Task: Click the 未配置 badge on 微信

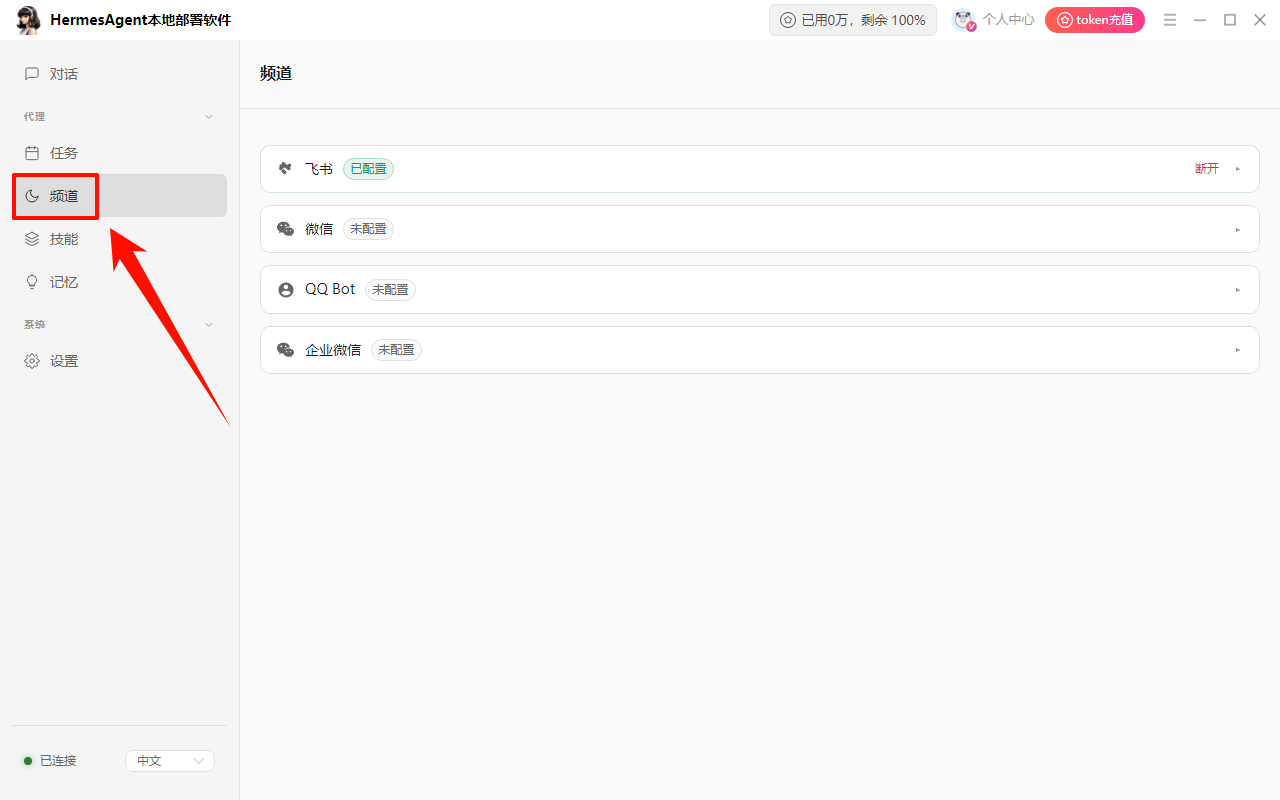Action: click(368, 229)
